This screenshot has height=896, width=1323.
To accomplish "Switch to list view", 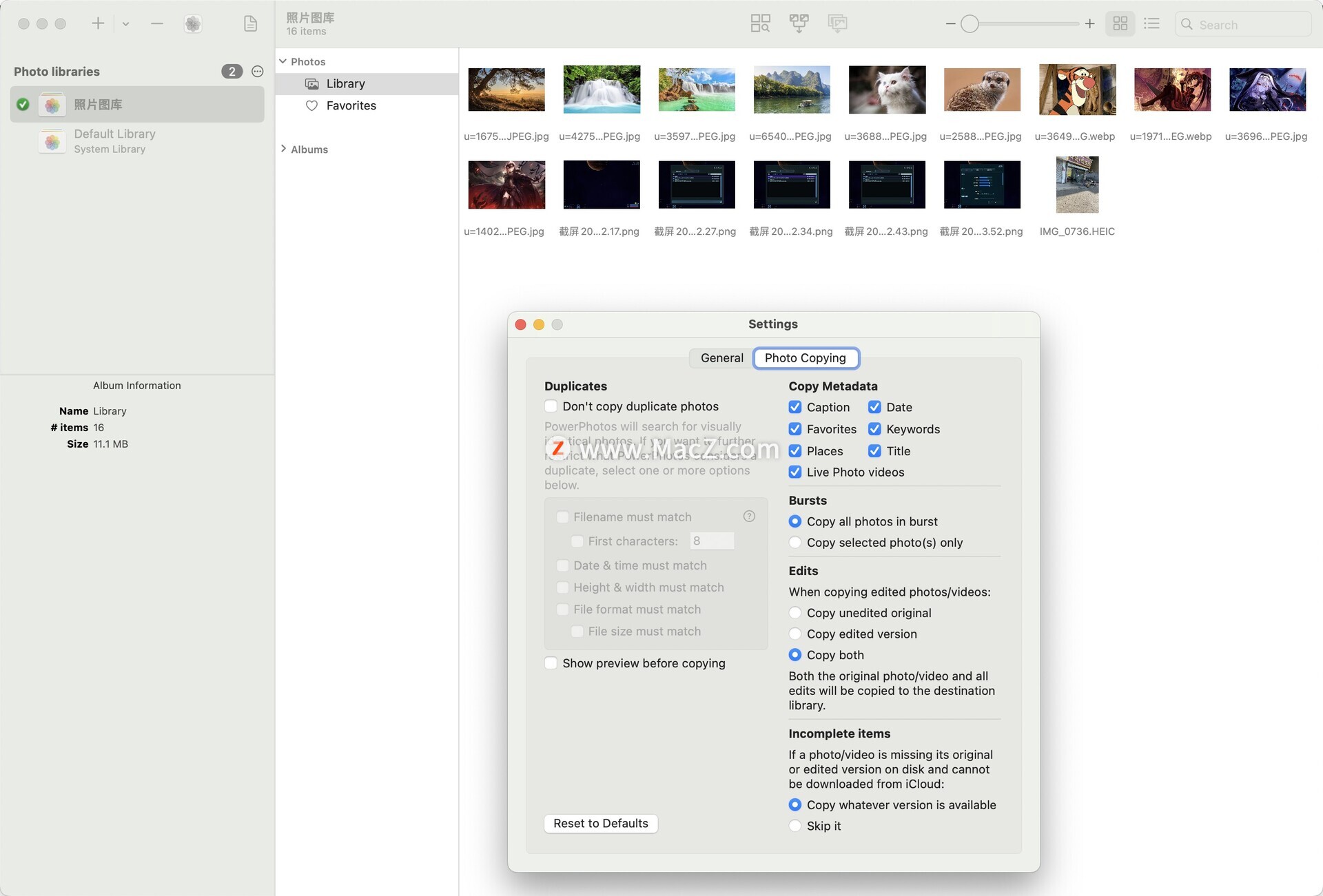I will [x=1151, y=24].
